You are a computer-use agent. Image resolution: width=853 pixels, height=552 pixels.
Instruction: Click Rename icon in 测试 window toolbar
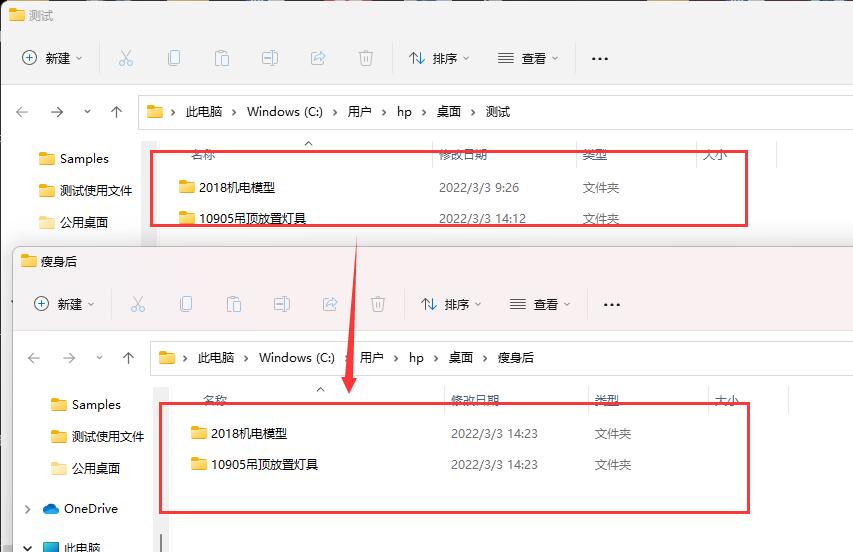click(270, 58)
